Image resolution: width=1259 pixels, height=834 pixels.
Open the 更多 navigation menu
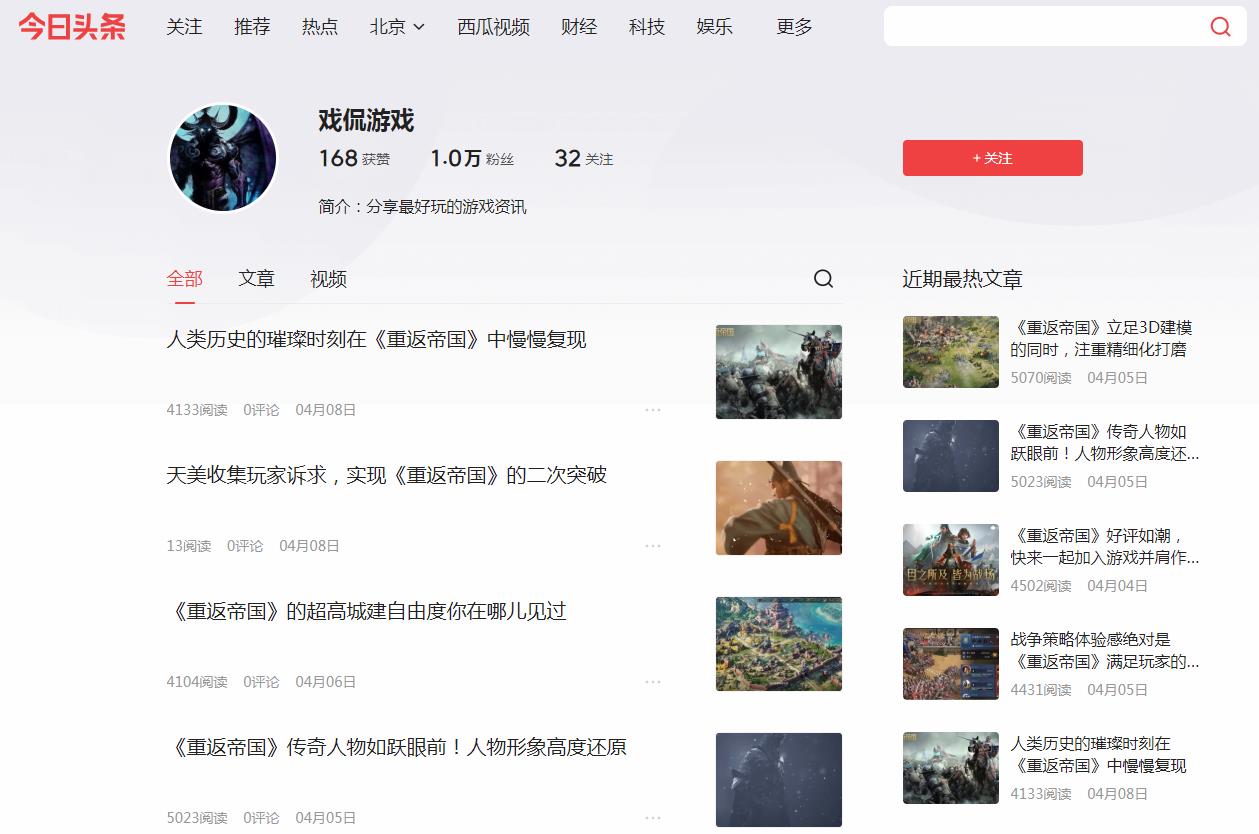[x=794, y=27]
